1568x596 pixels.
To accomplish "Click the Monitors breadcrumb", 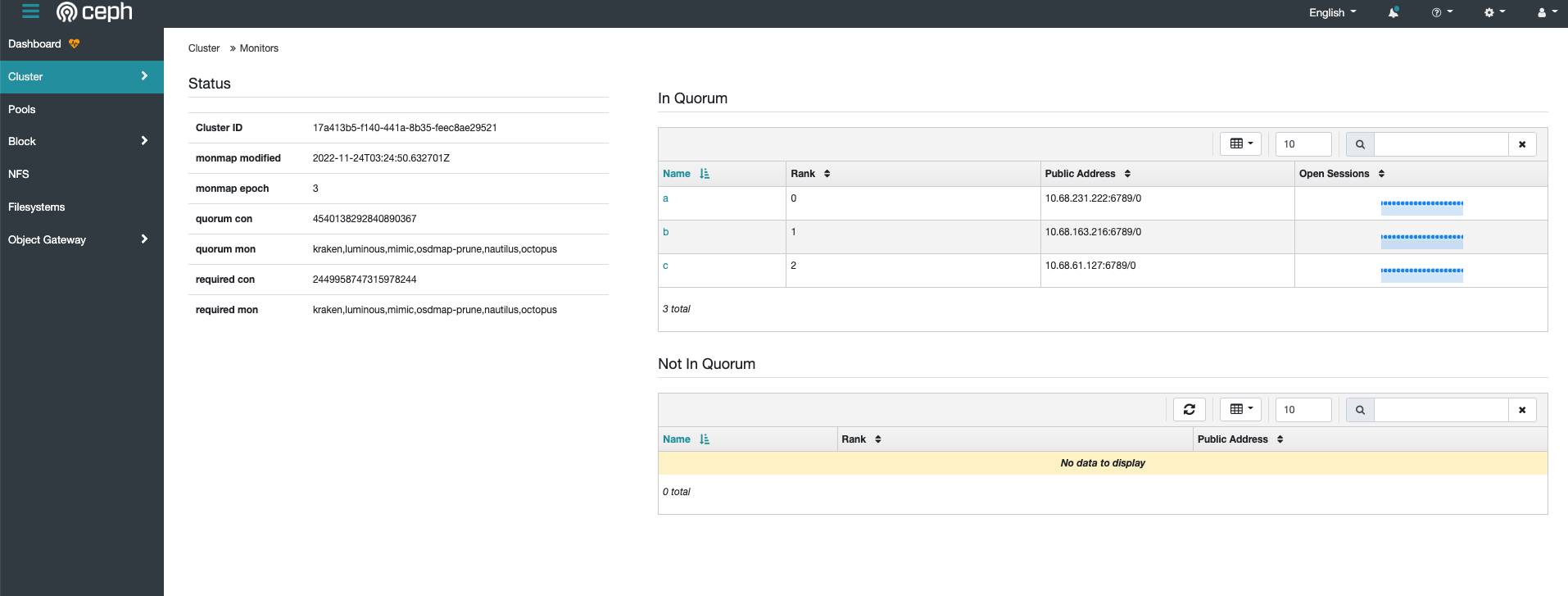I will (259, 48).
